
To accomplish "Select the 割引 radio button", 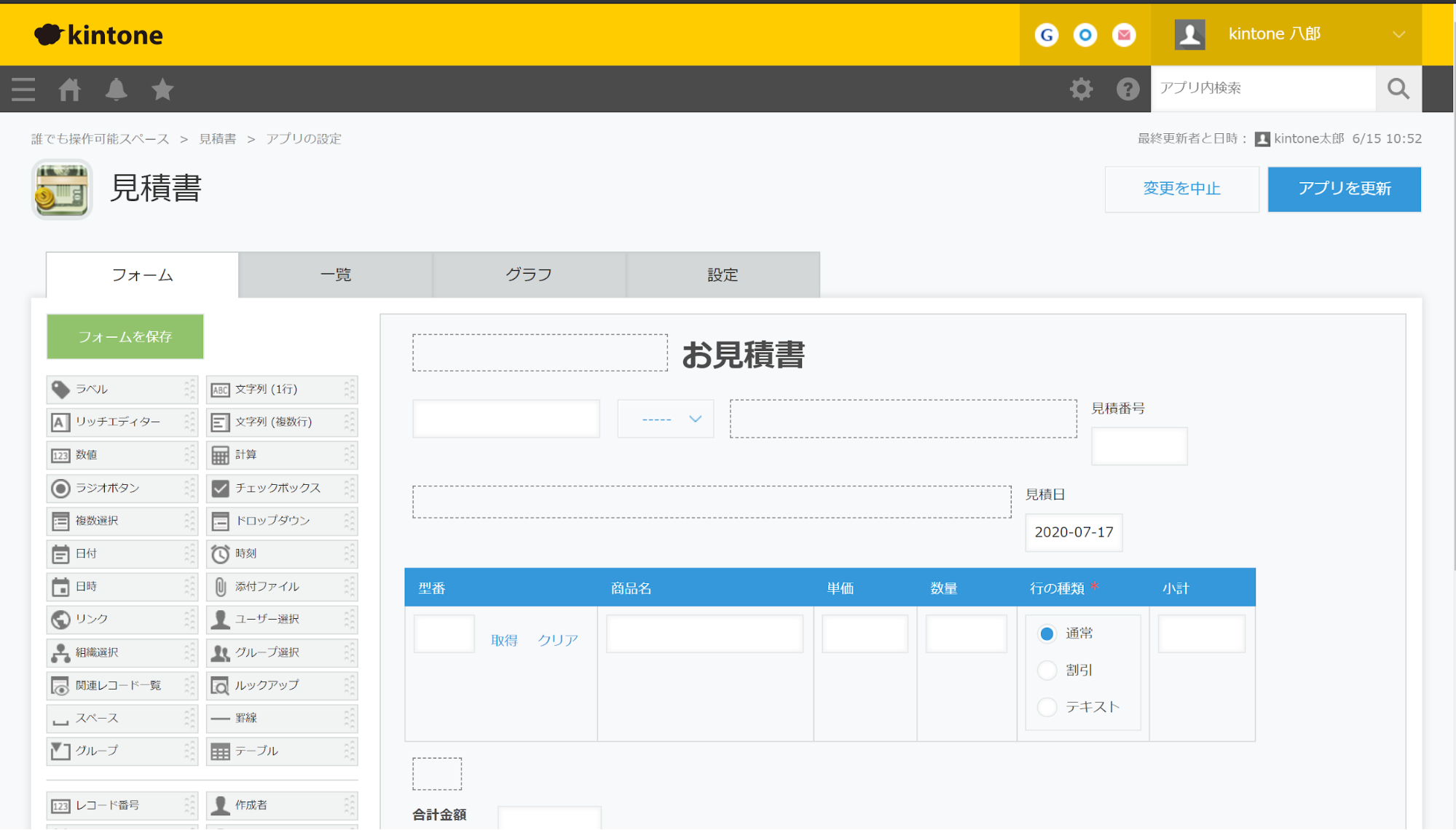I will (x=1047, y=670).
